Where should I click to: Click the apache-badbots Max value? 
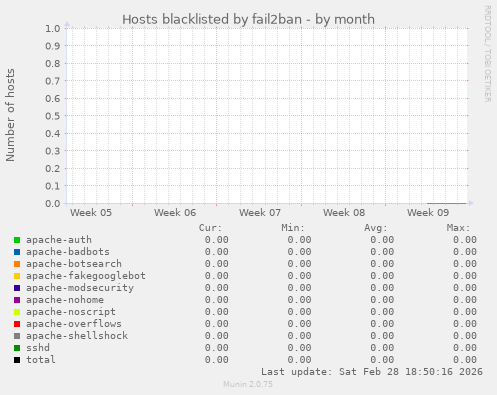[465, 252]
